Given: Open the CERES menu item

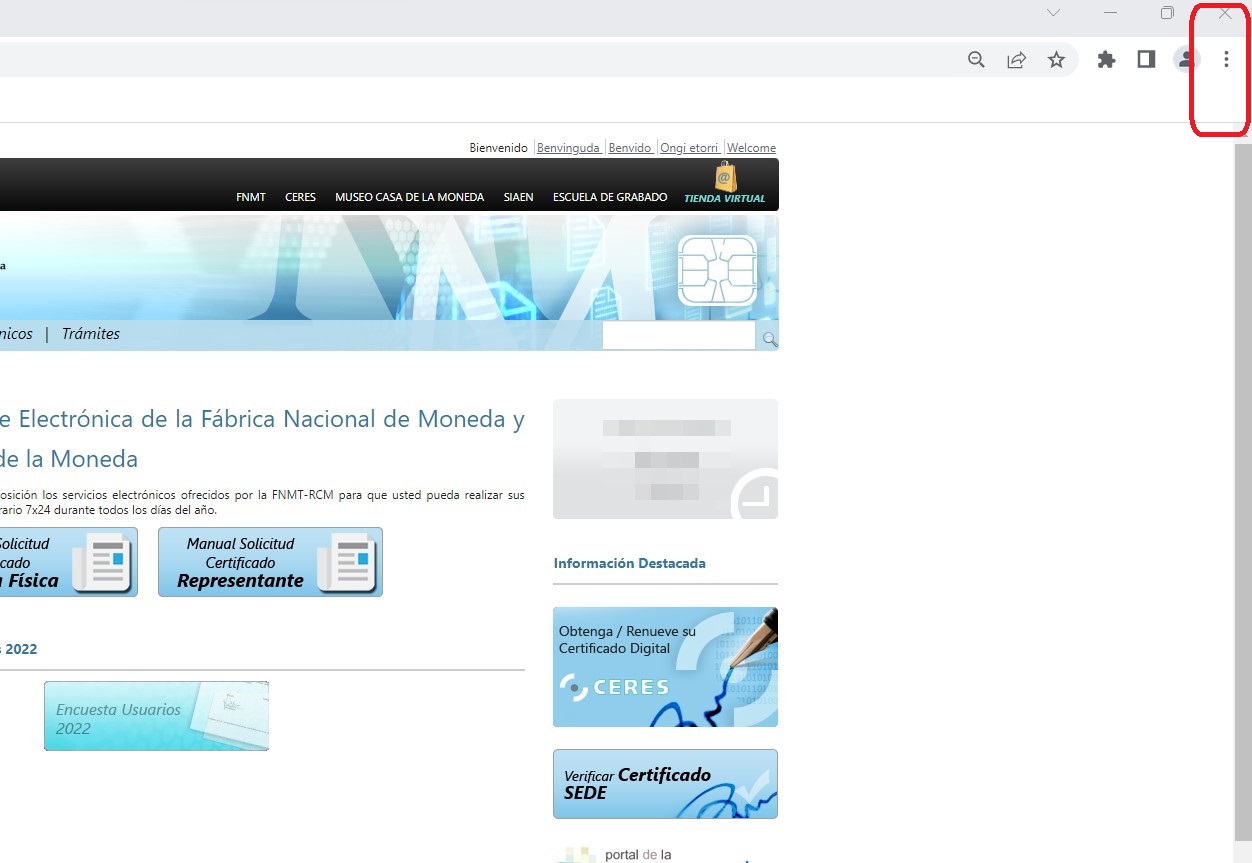Looking at the screenshot, I should point(300,197).
